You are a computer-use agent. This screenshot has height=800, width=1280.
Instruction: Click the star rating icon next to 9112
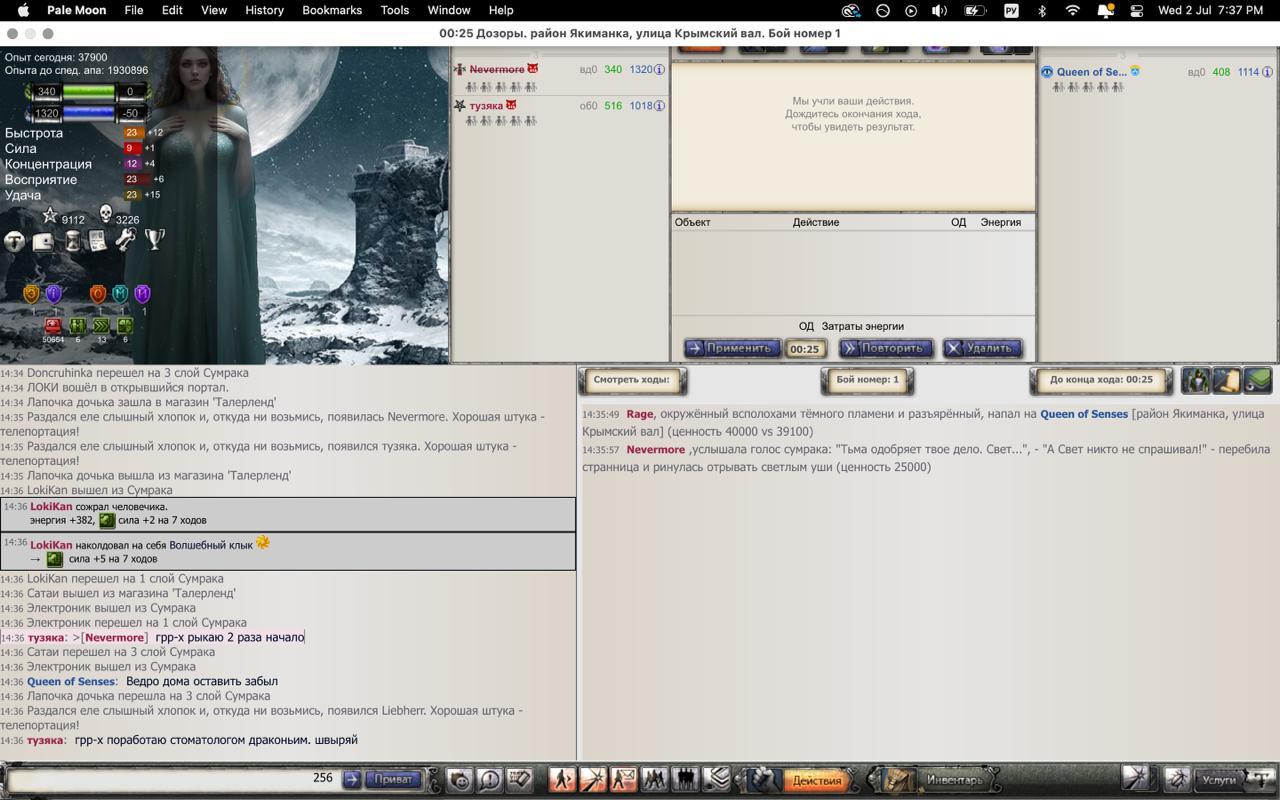tap(49, 216)
